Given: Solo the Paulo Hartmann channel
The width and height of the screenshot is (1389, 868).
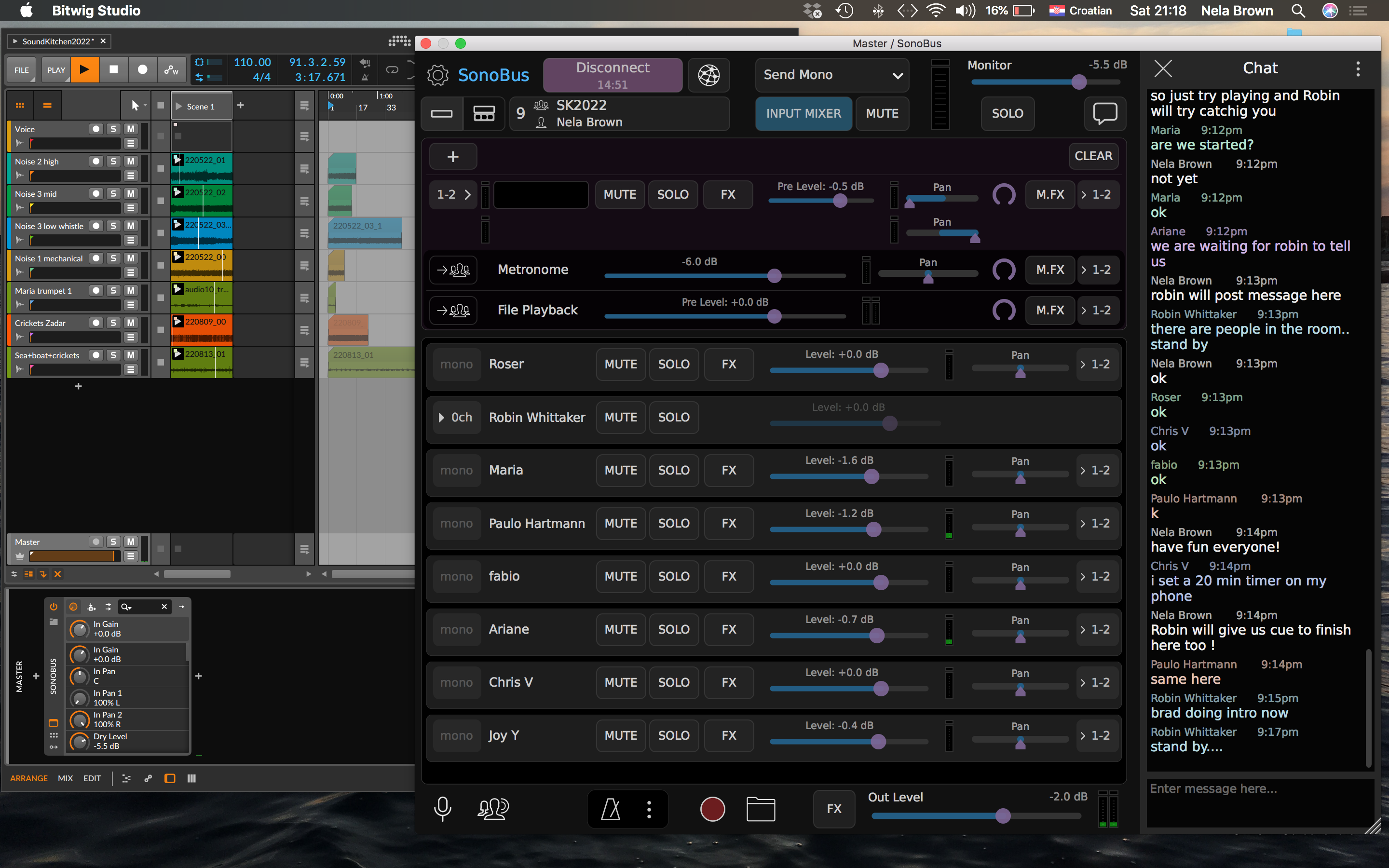Looking at the screenshot, I should pos(673,524).
